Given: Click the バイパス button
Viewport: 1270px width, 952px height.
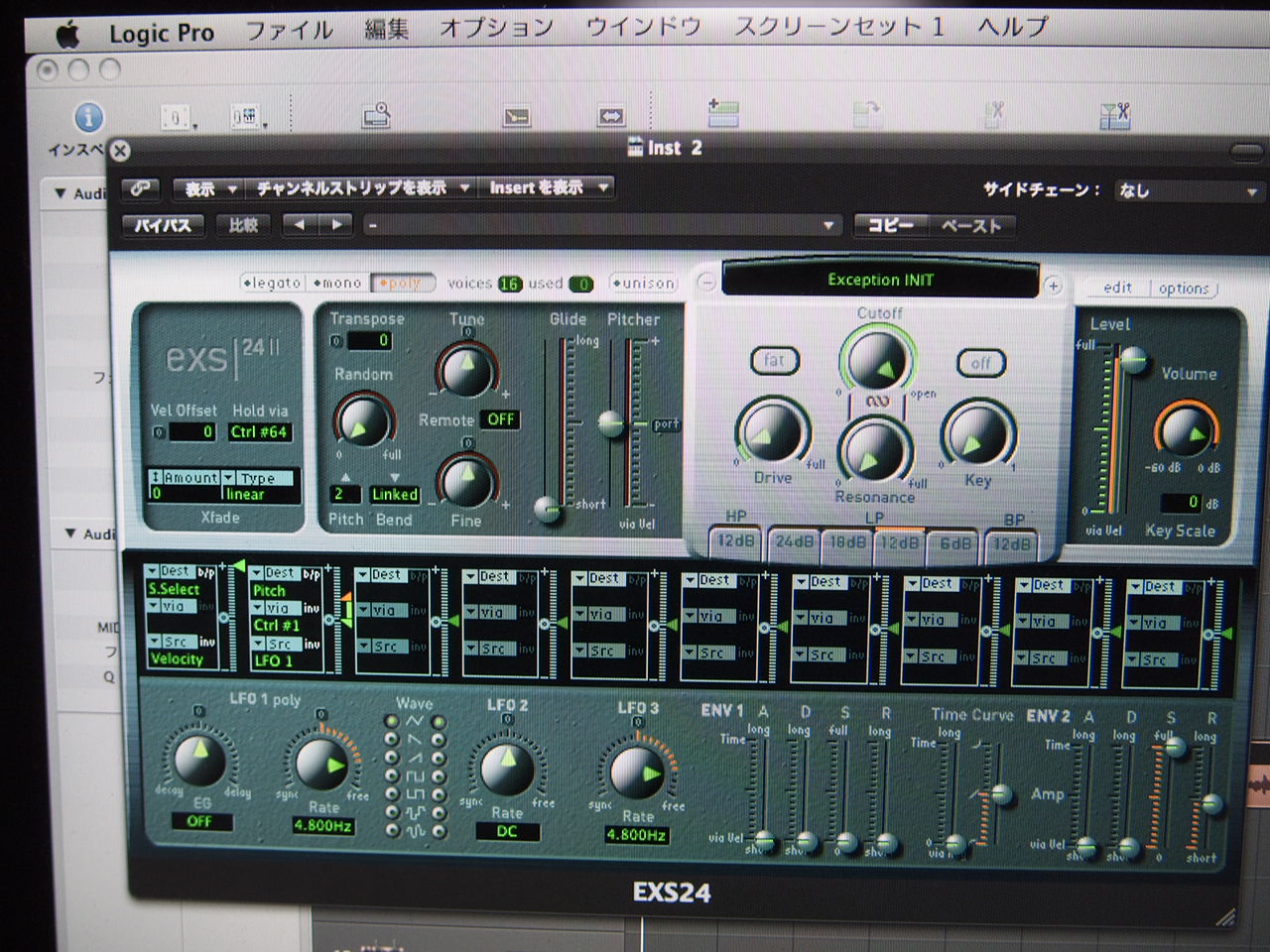Looking at the screenshot, I should [x=164, y=225].
